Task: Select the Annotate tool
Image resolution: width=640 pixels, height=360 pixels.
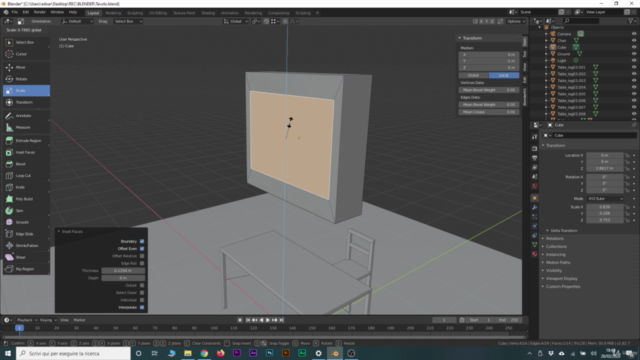Action: point(26,116)
